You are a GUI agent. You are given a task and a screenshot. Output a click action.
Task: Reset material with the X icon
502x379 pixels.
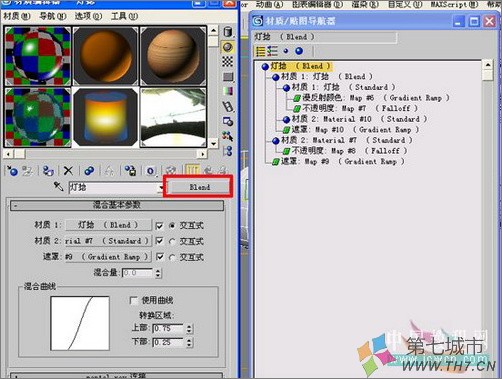tap(68, 171)
